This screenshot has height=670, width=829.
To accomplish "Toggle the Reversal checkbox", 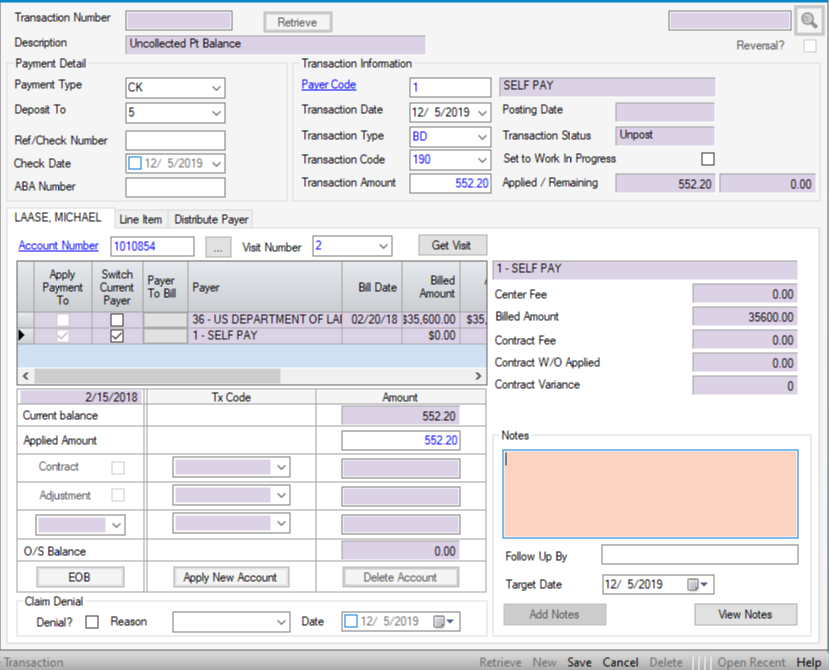I will coord(809,46).
